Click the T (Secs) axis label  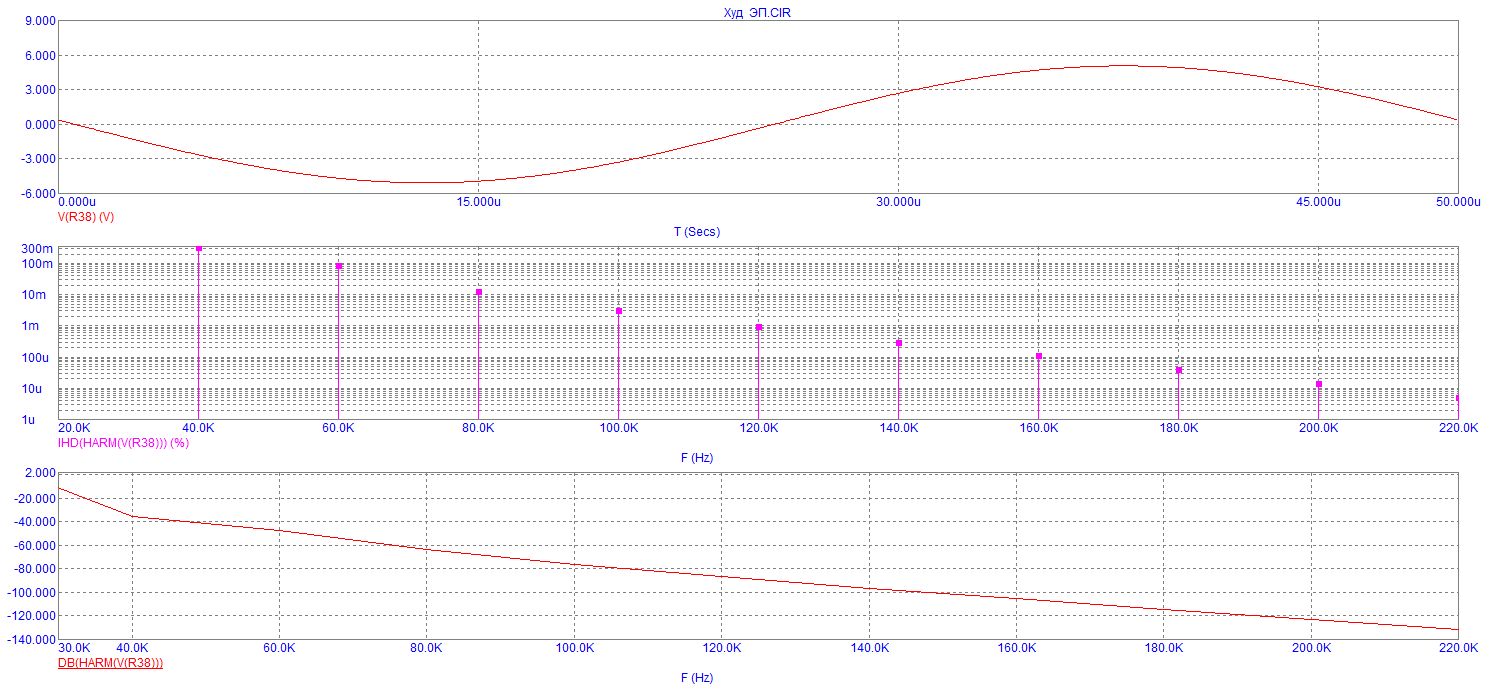point(697,232)
